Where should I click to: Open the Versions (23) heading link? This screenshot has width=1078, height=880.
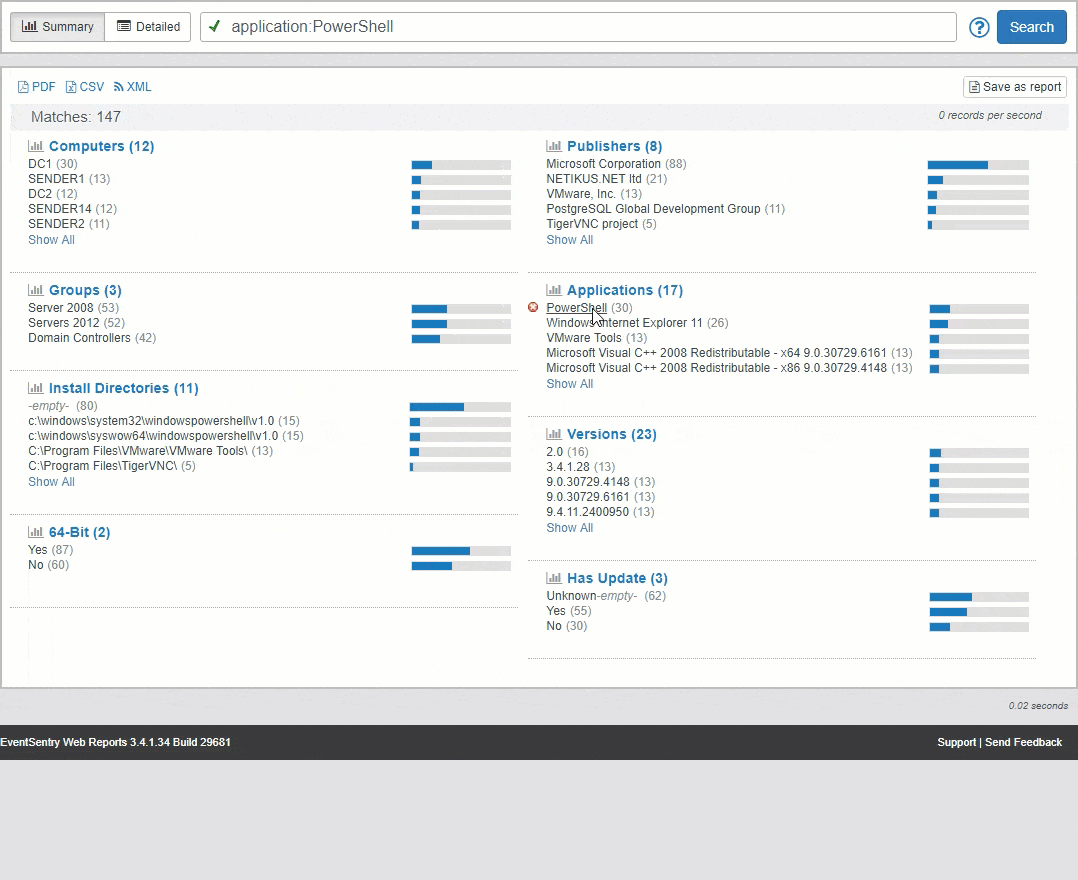612,434
